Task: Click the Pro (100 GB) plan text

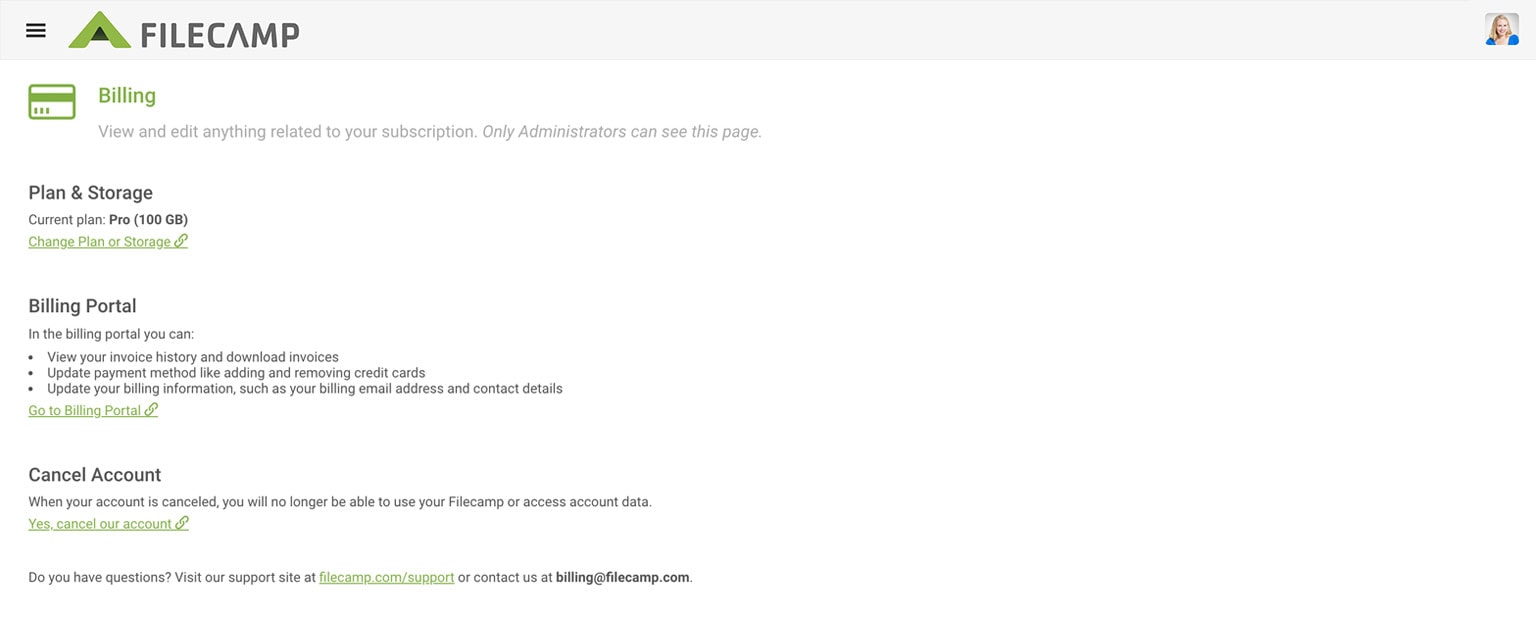Action: tap(148, 219)
